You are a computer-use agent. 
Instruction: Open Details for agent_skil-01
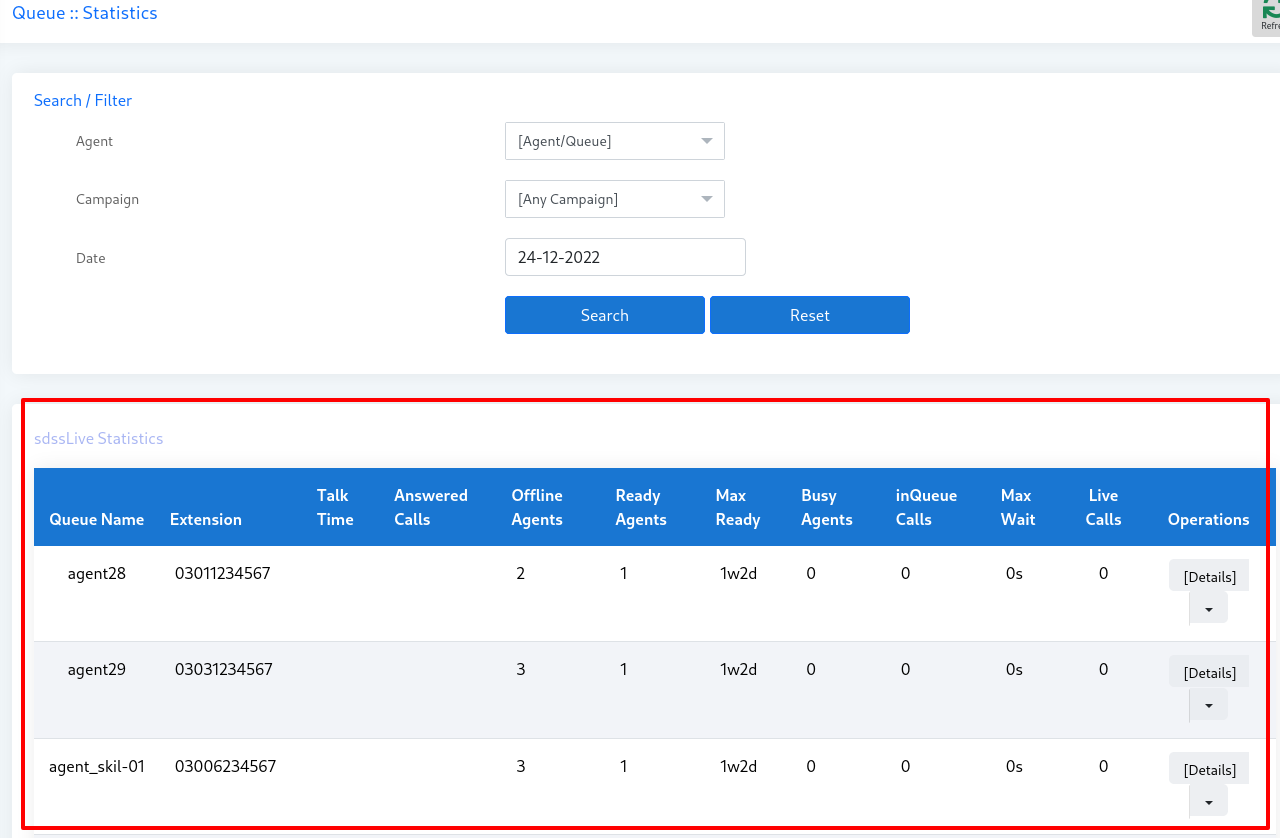(1209, 769)
